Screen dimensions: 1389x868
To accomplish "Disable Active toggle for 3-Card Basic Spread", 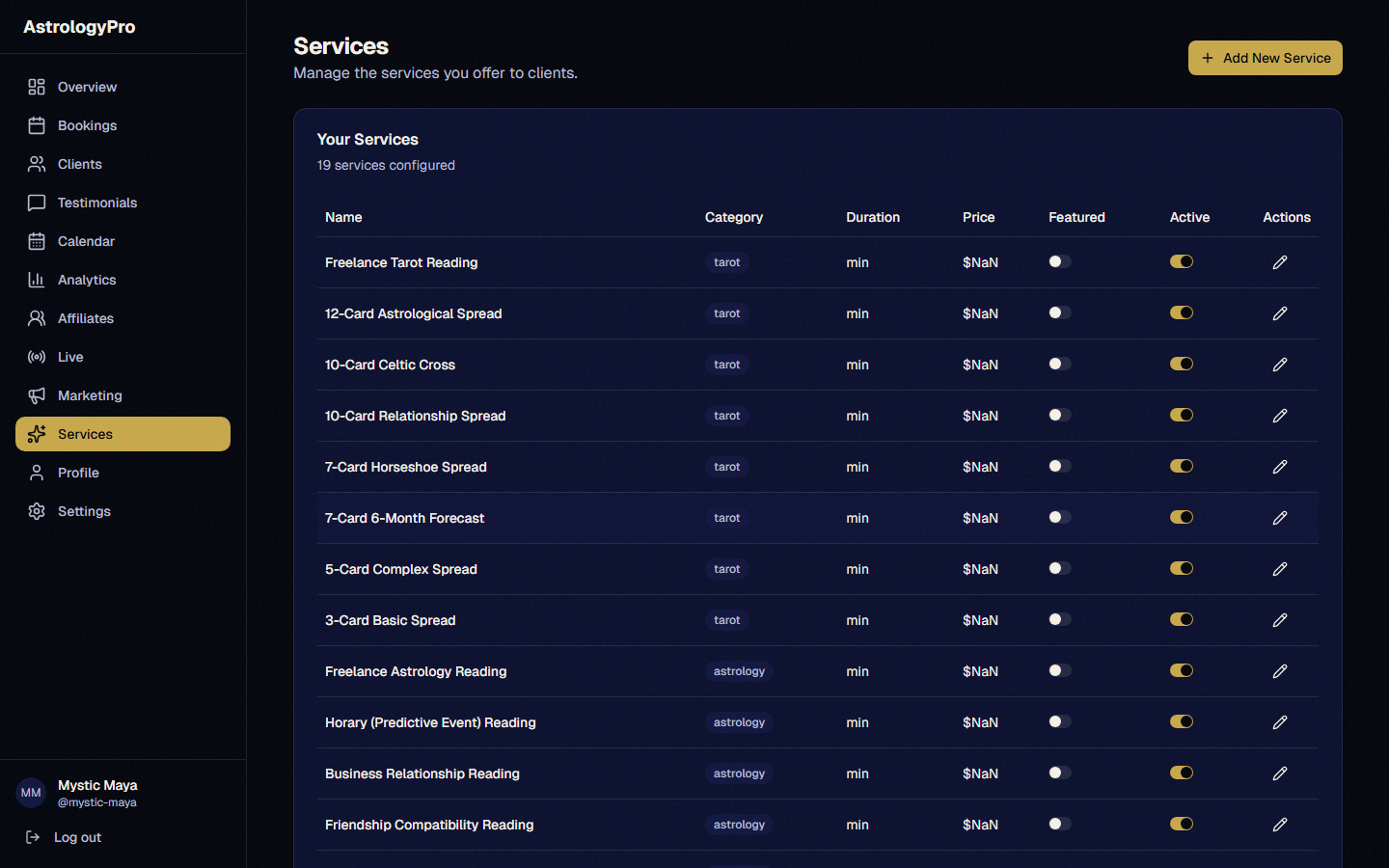I will point(1182,619).
